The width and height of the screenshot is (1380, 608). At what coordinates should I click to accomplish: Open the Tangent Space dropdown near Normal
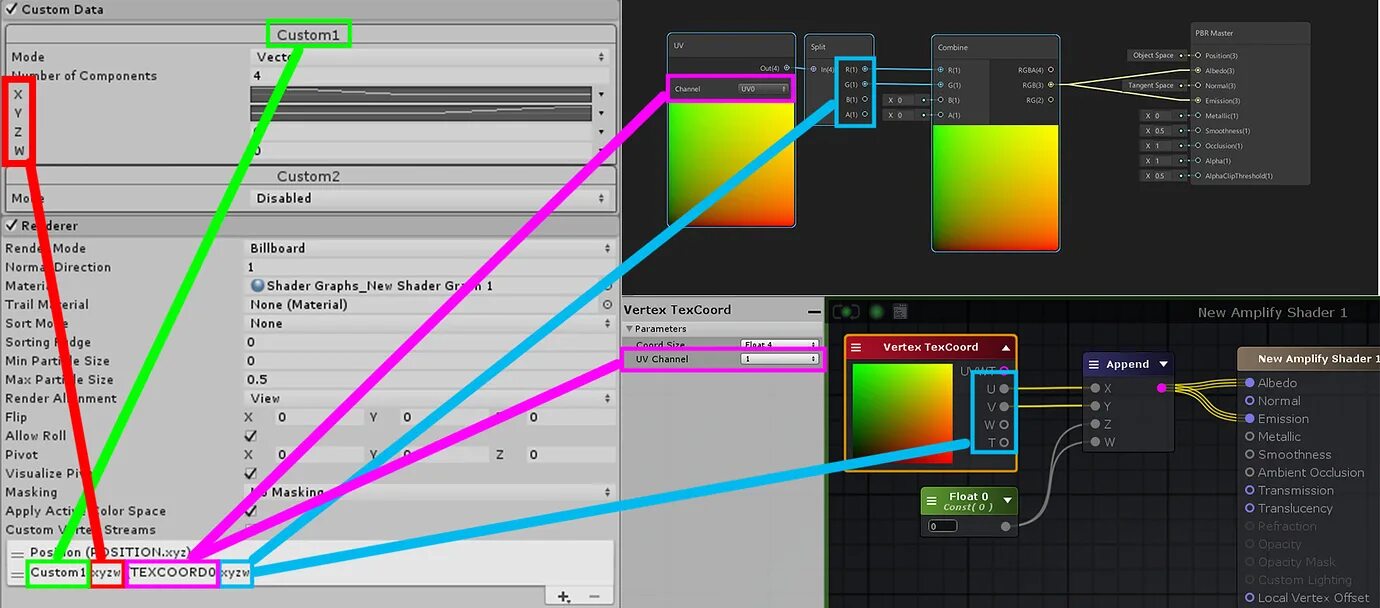1156,85
